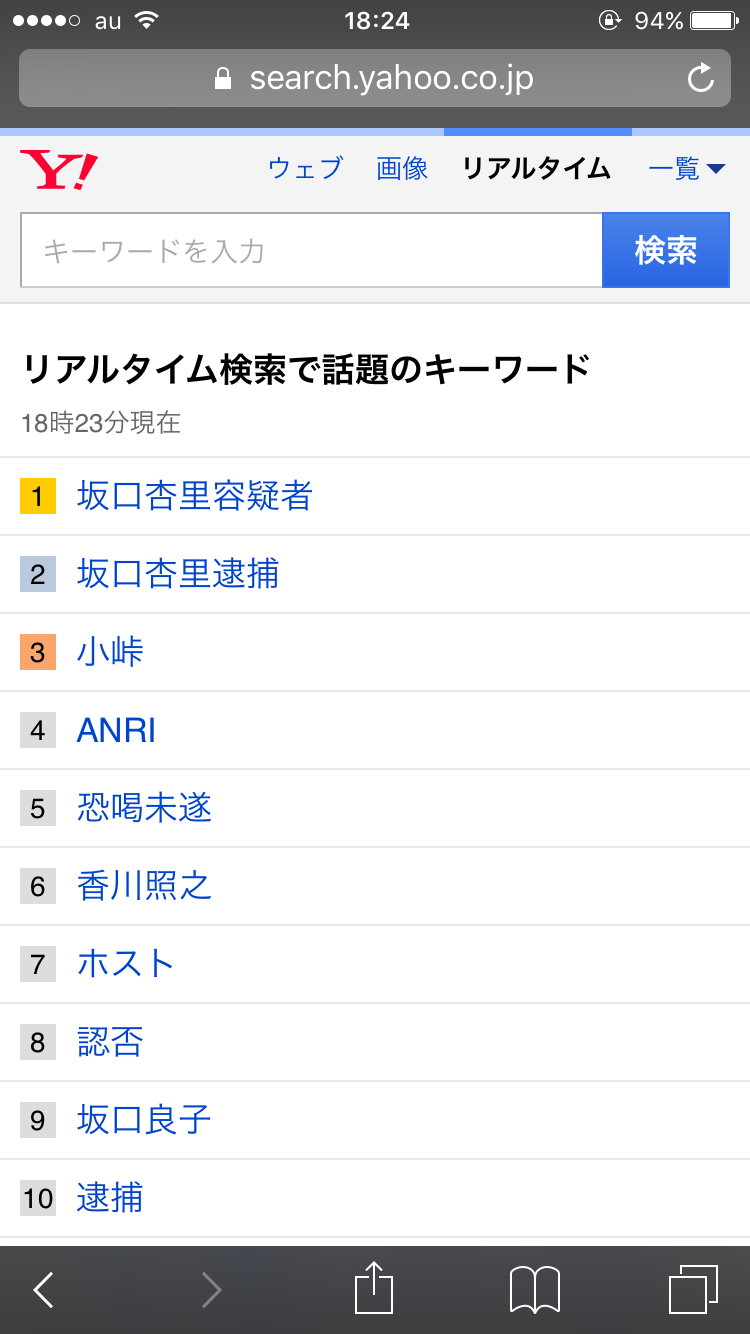Reload the page with the refresh icon

pos(701,78)
